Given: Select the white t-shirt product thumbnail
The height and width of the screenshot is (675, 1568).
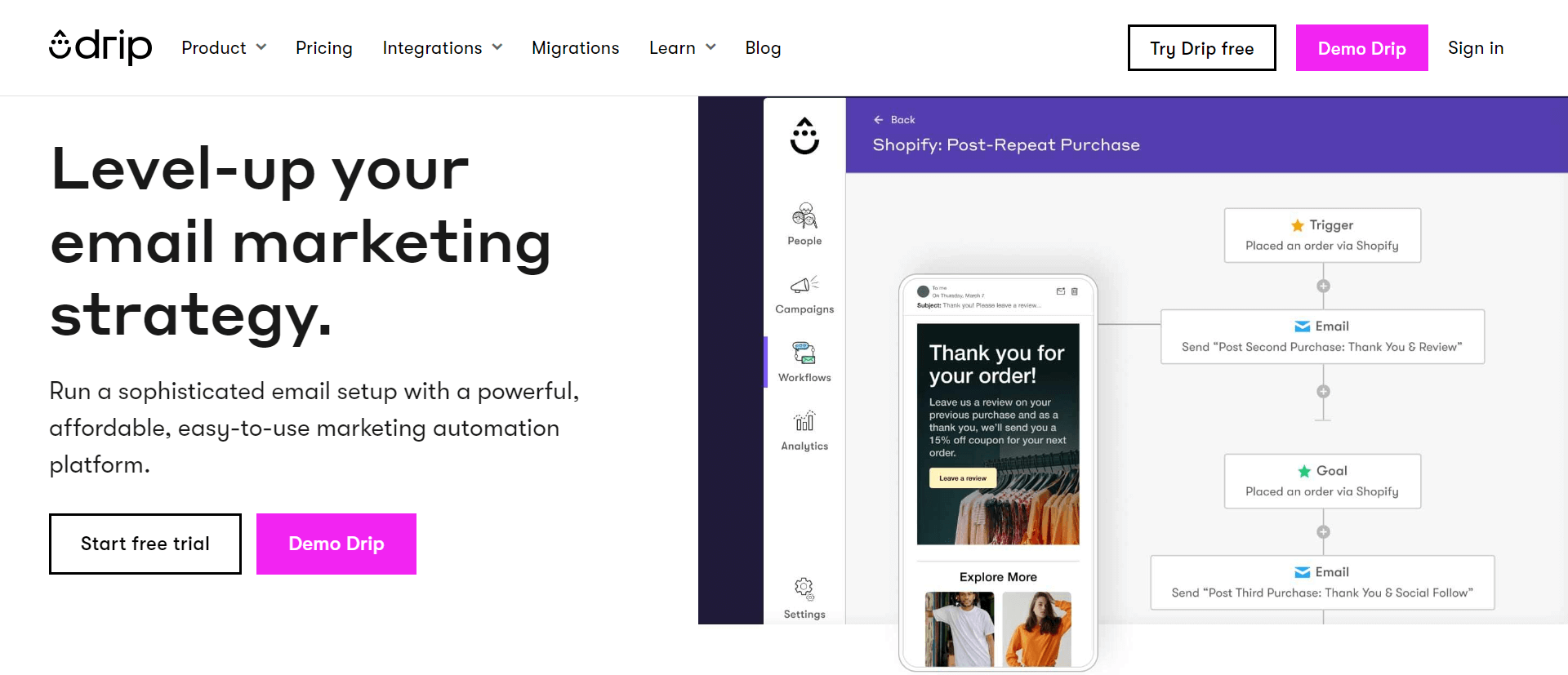Looking at the screenshot, I should [960, 629].
